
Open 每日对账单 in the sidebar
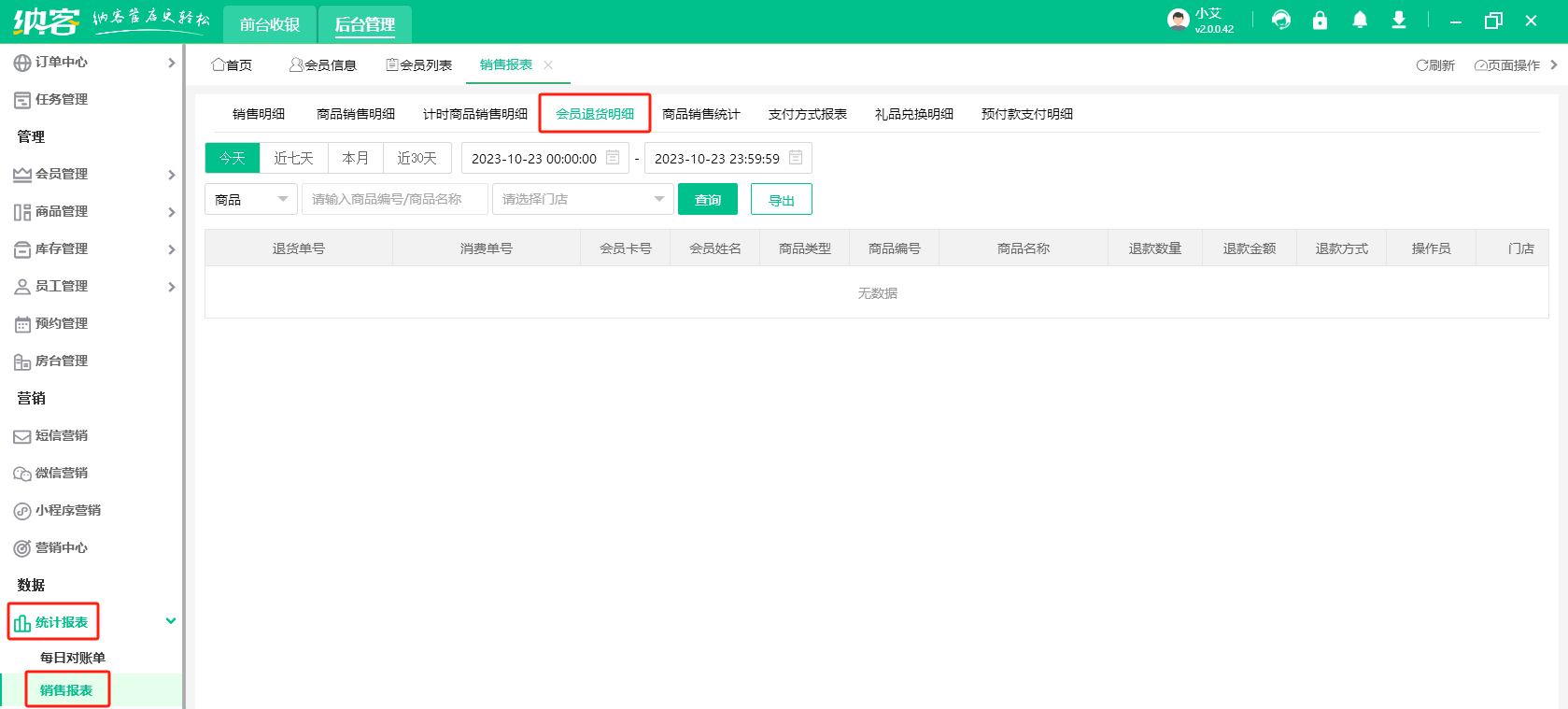point(73,658)
